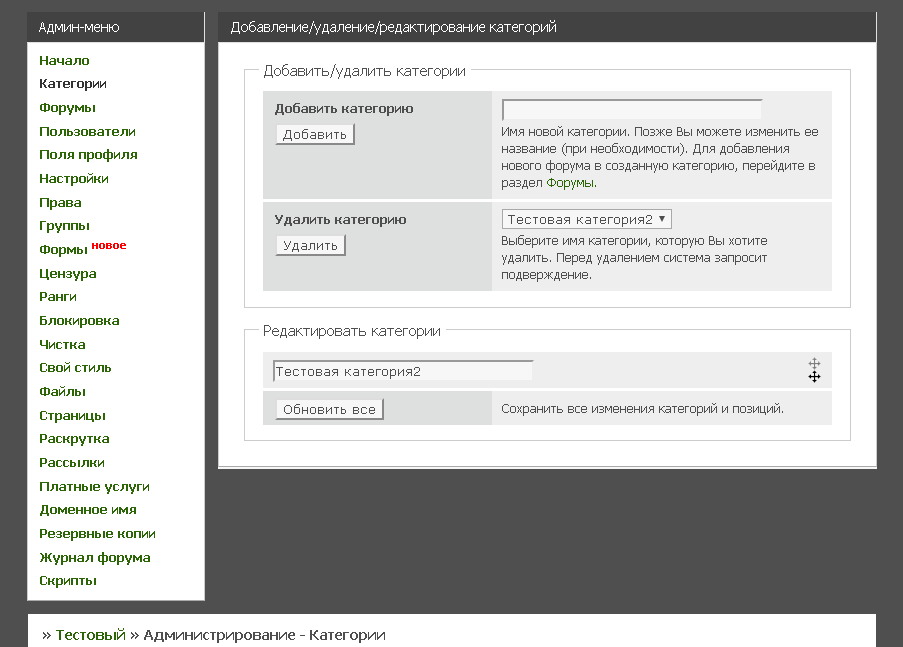Go to Пользователи menu item

(x=88, y=131)
